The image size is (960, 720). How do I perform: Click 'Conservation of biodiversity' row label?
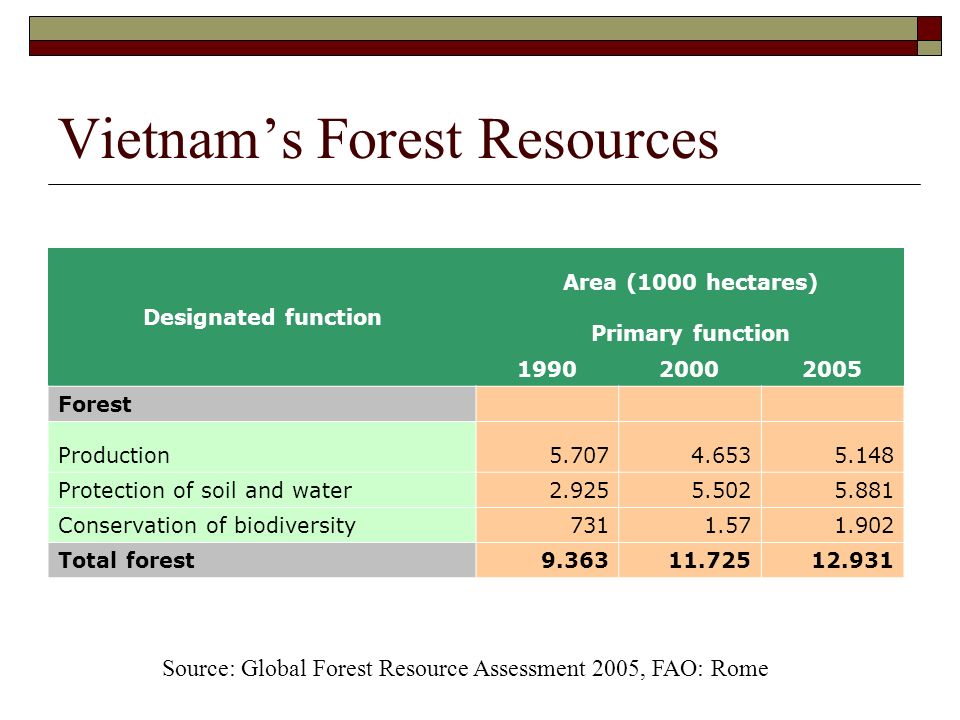pos(207,525)
